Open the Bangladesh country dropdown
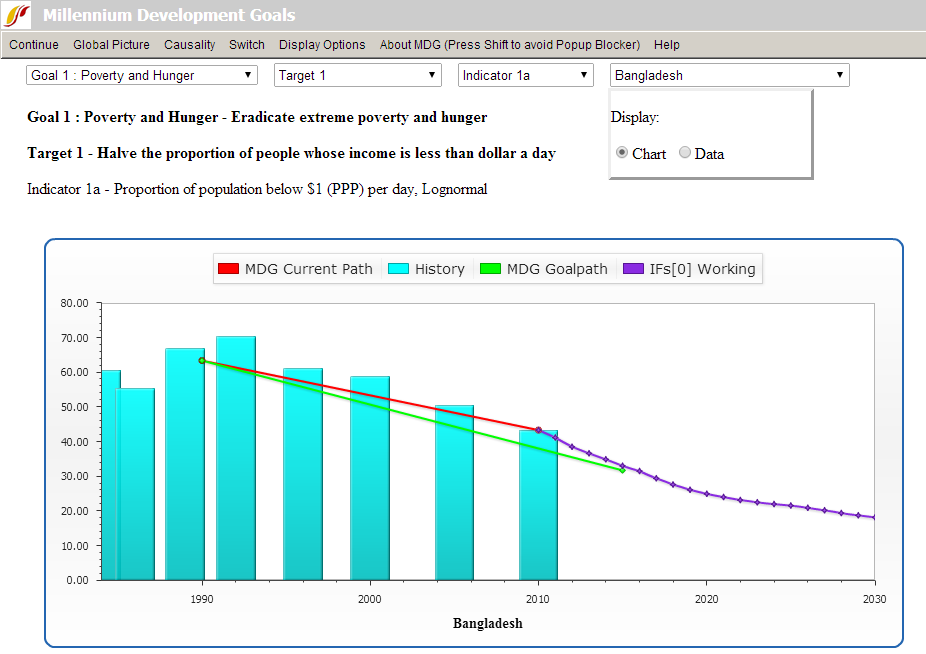 pyautogui.click(x=729, y=75)
